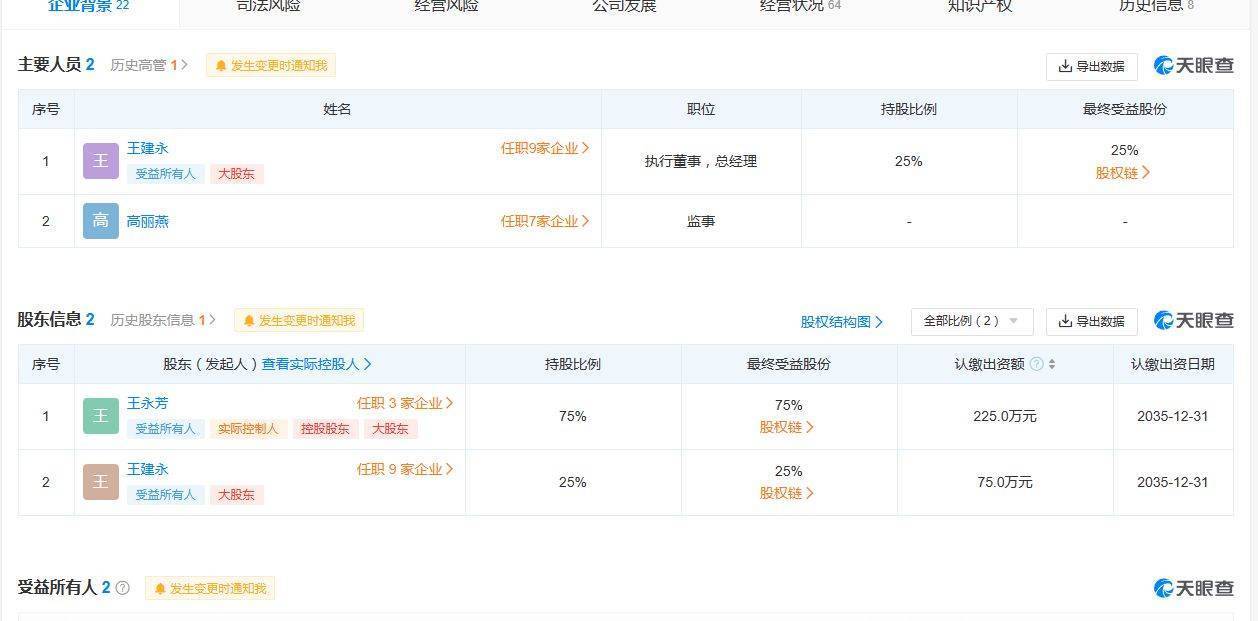Image resolution: width=1258 pixels, height=621 pixels.
Task: Click 导出数据 button in 主要人员 section
Action: click(1092, 66)
